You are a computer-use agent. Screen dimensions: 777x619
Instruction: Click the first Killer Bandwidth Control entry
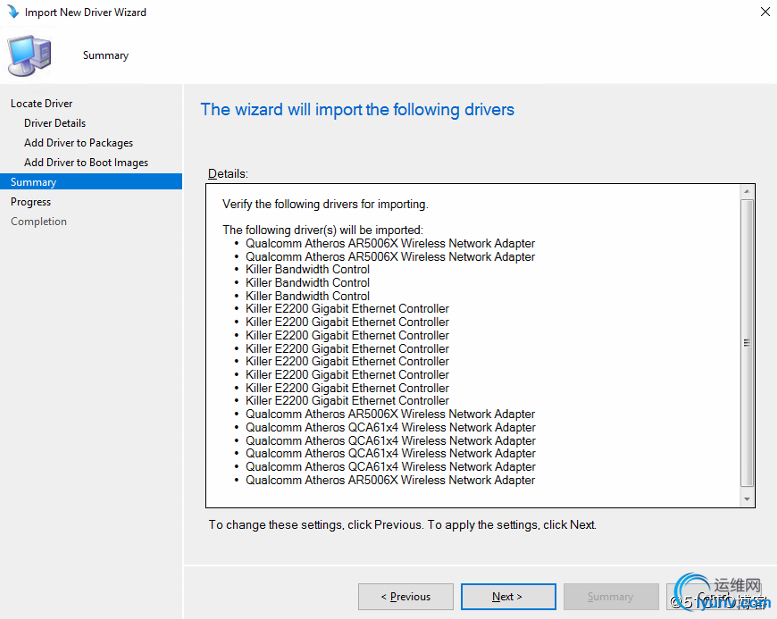coord(307,269)
